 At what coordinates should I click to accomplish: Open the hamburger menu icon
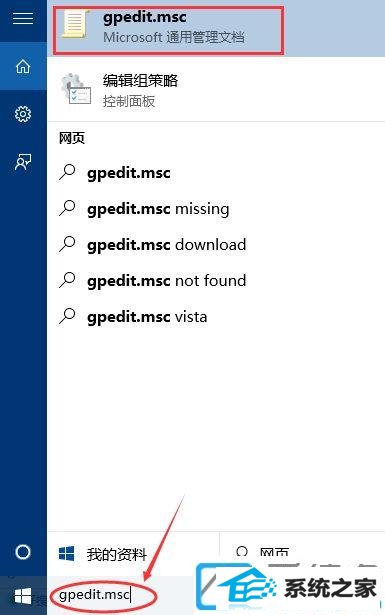click(x=23, y=18)
